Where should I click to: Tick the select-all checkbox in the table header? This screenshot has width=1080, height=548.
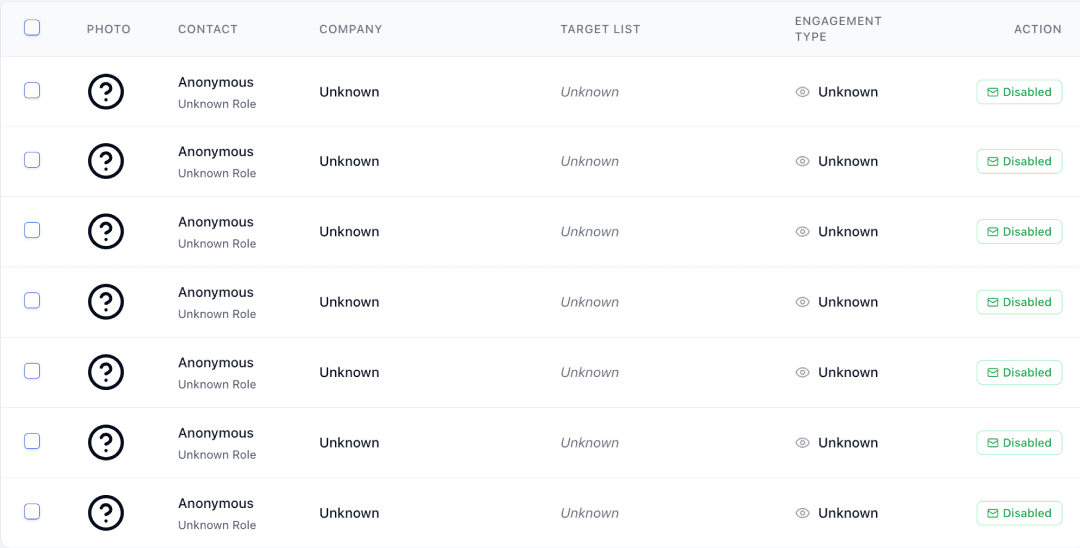32,28
